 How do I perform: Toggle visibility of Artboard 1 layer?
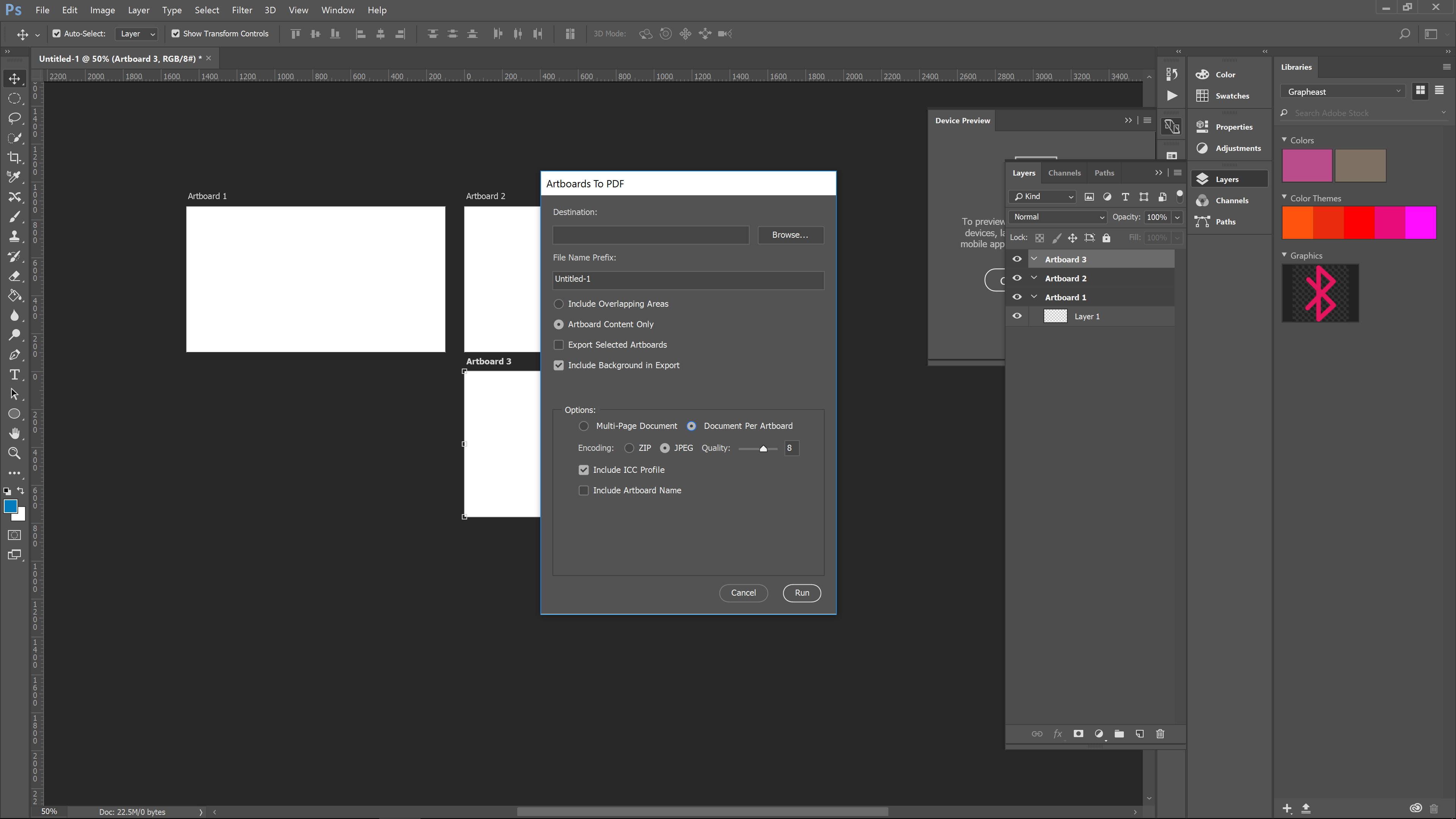(x=1017, y=297)
